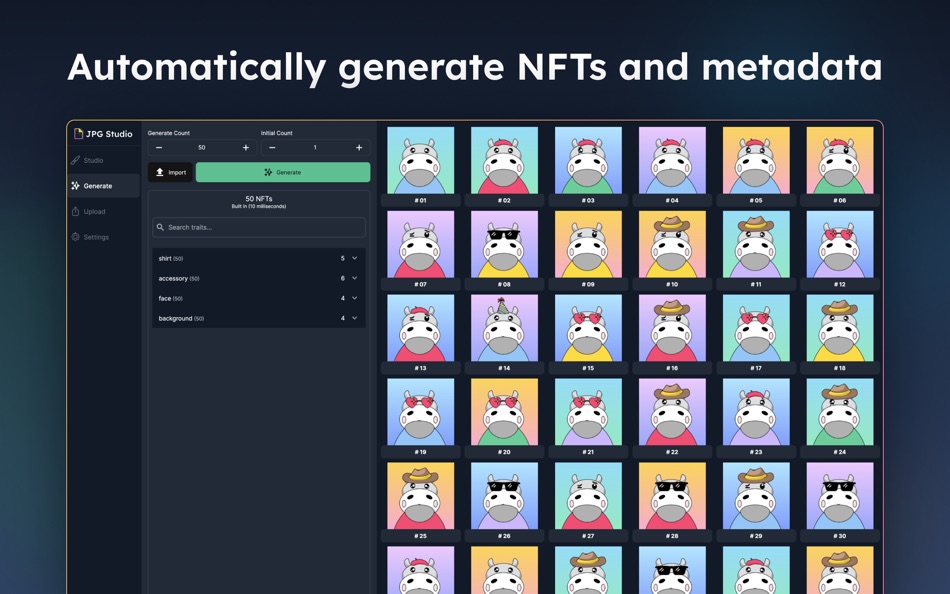Image resolution: width=950 pixels, height=594 pixels.
Task: Increase Generate Count with plus button
Action: [246, 147]
